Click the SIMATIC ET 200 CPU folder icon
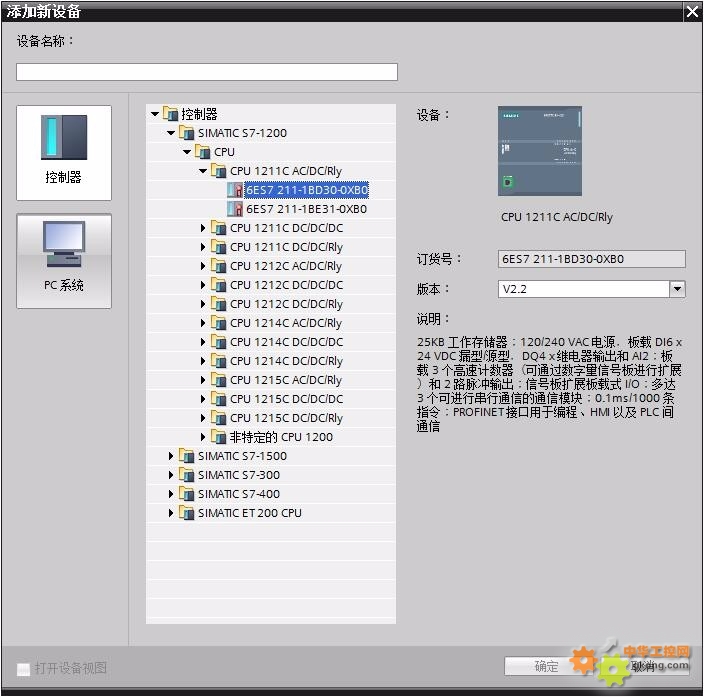Viewport: 704px width, 697px height. pyautogui.click(x=186, y=512)
